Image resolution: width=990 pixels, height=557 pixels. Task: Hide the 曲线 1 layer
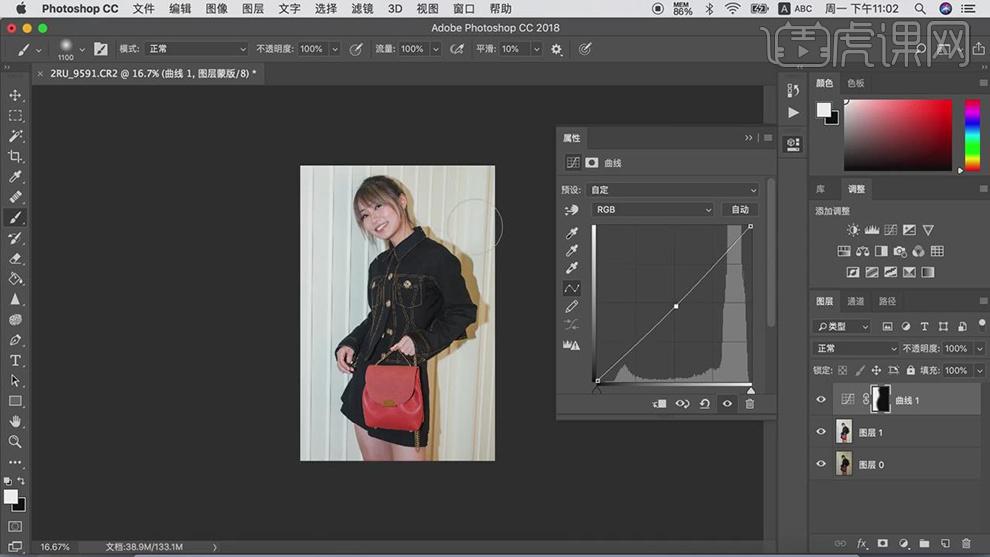pyautogui.click(x=821, y=400)
